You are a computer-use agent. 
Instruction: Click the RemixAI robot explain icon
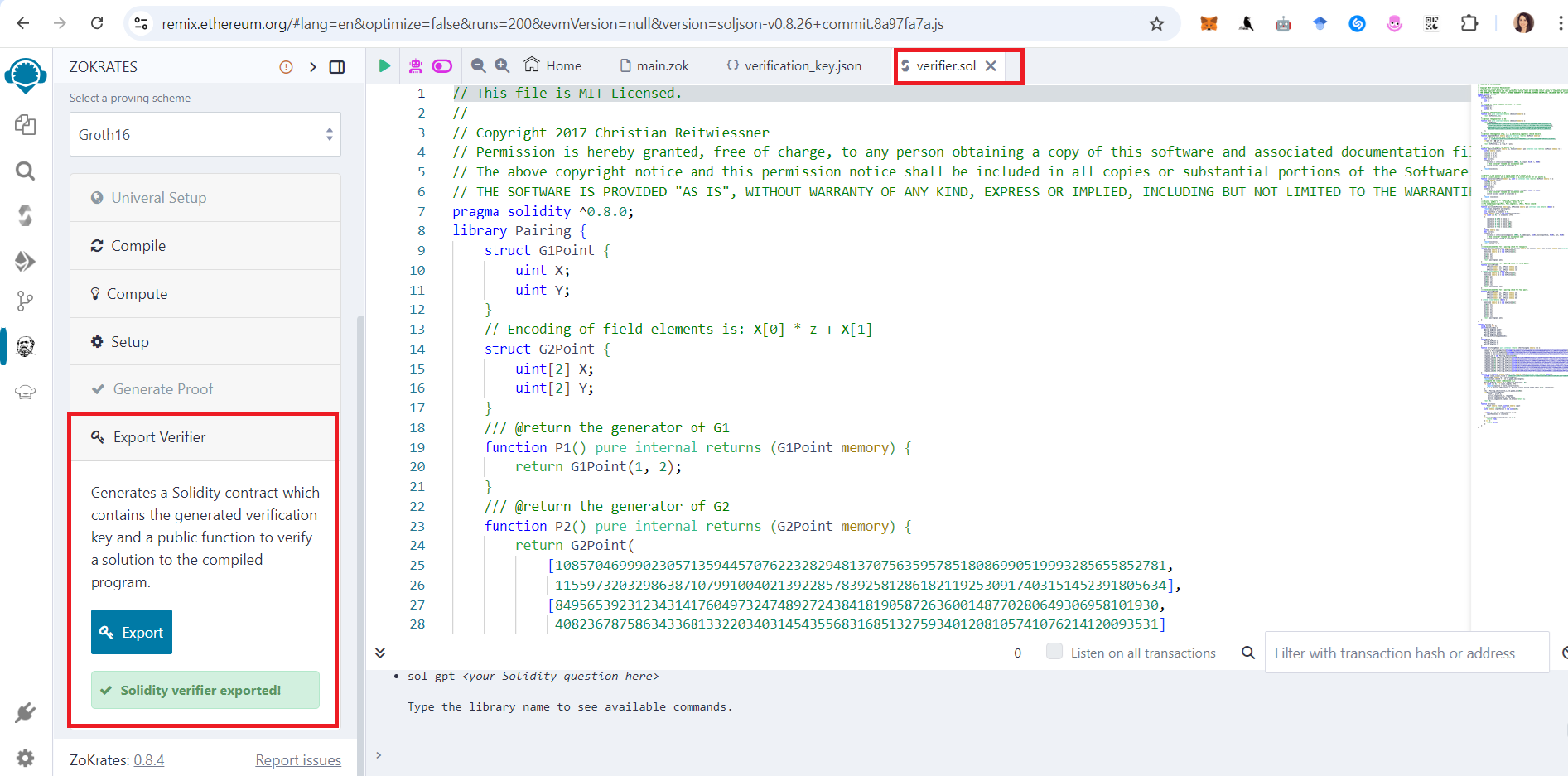[415, 65]
